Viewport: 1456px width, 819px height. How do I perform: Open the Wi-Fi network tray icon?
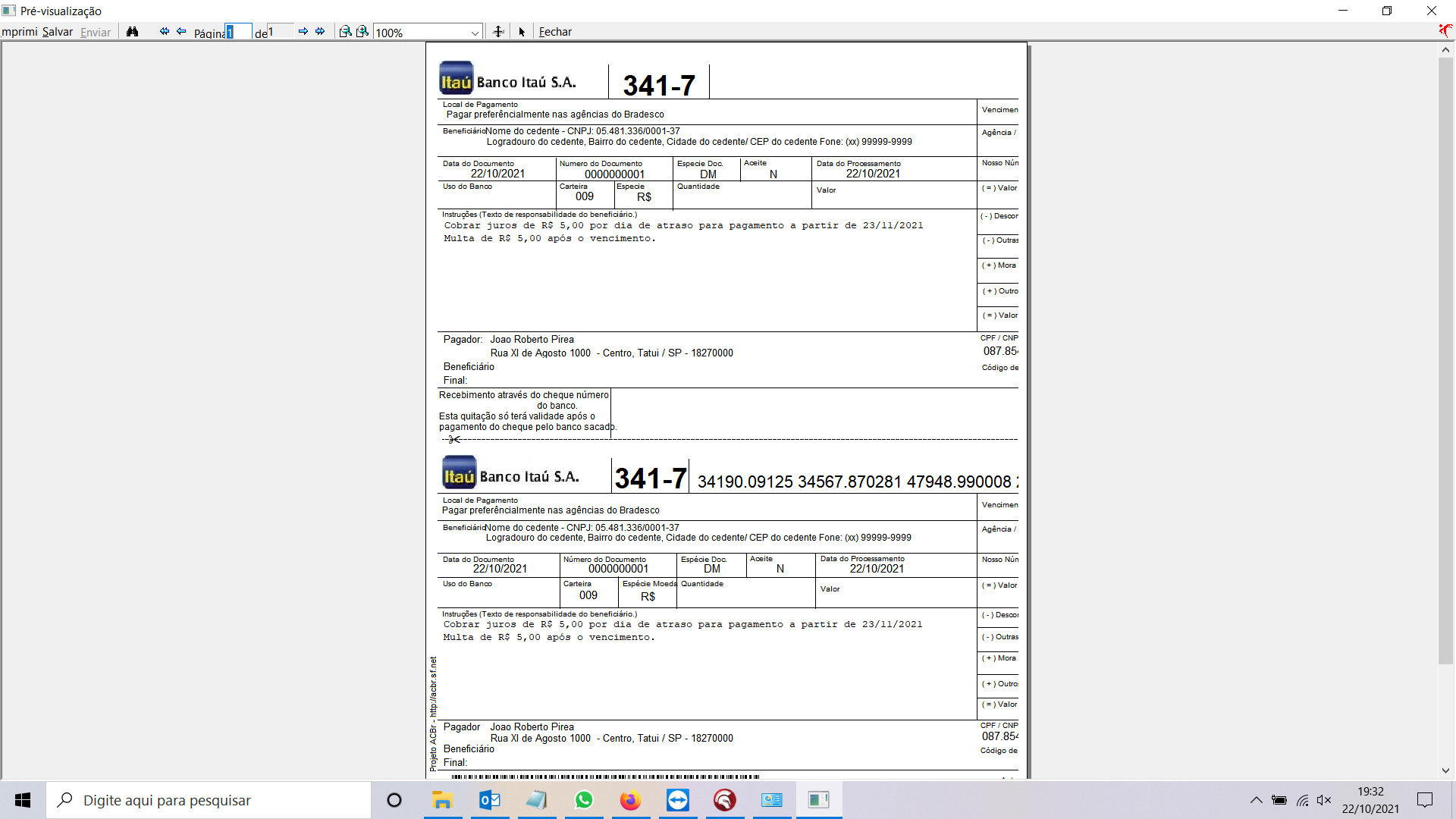coord(1303,800)
